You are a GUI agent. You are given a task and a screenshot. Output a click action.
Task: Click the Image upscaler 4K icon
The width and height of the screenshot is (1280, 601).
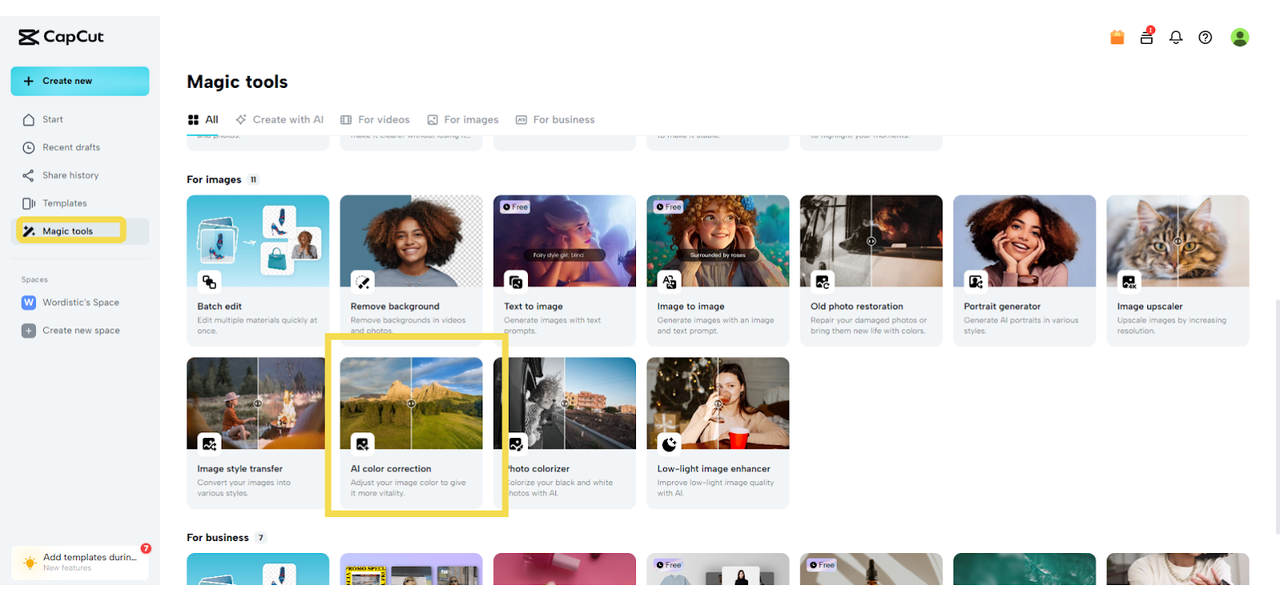[1129, 281]
